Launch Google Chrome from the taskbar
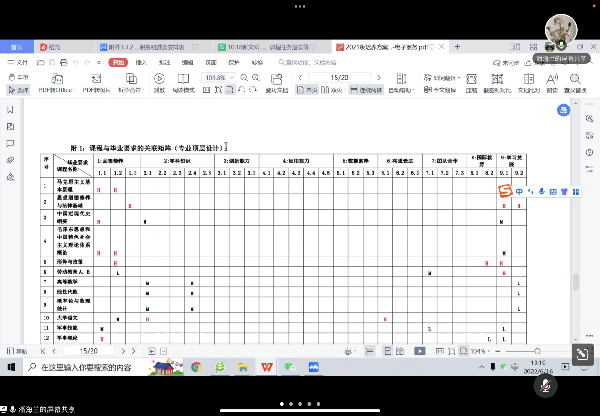This screenshot has height=416, width=600. coord(197,367)
